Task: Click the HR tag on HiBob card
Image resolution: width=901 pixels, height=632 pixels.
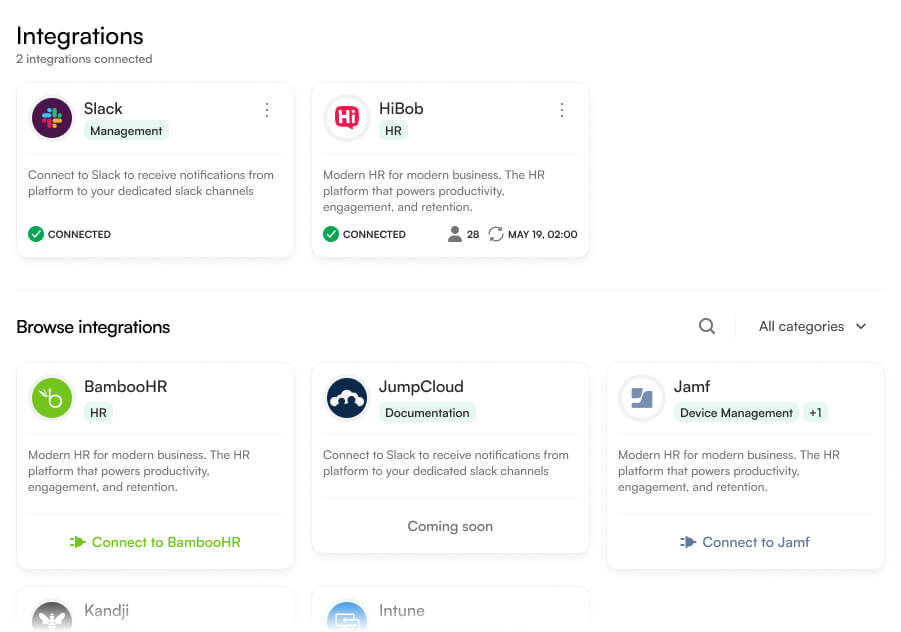Action: (x=393, y=131)
